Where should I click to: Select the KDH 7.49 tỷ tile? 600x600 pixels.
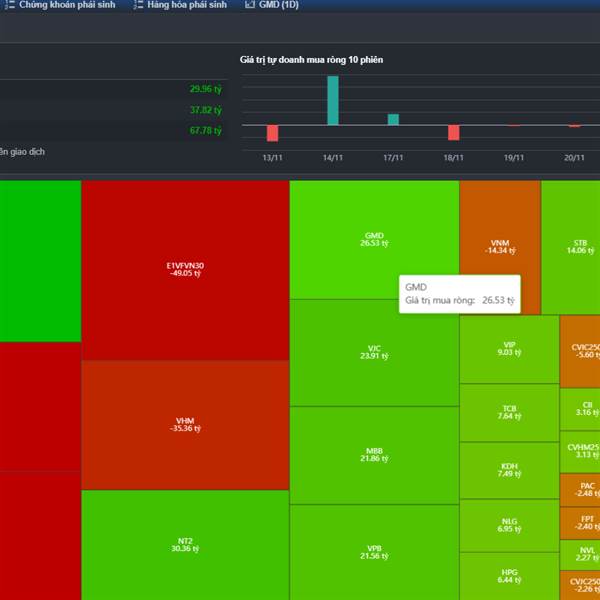[x=509, y=470]
